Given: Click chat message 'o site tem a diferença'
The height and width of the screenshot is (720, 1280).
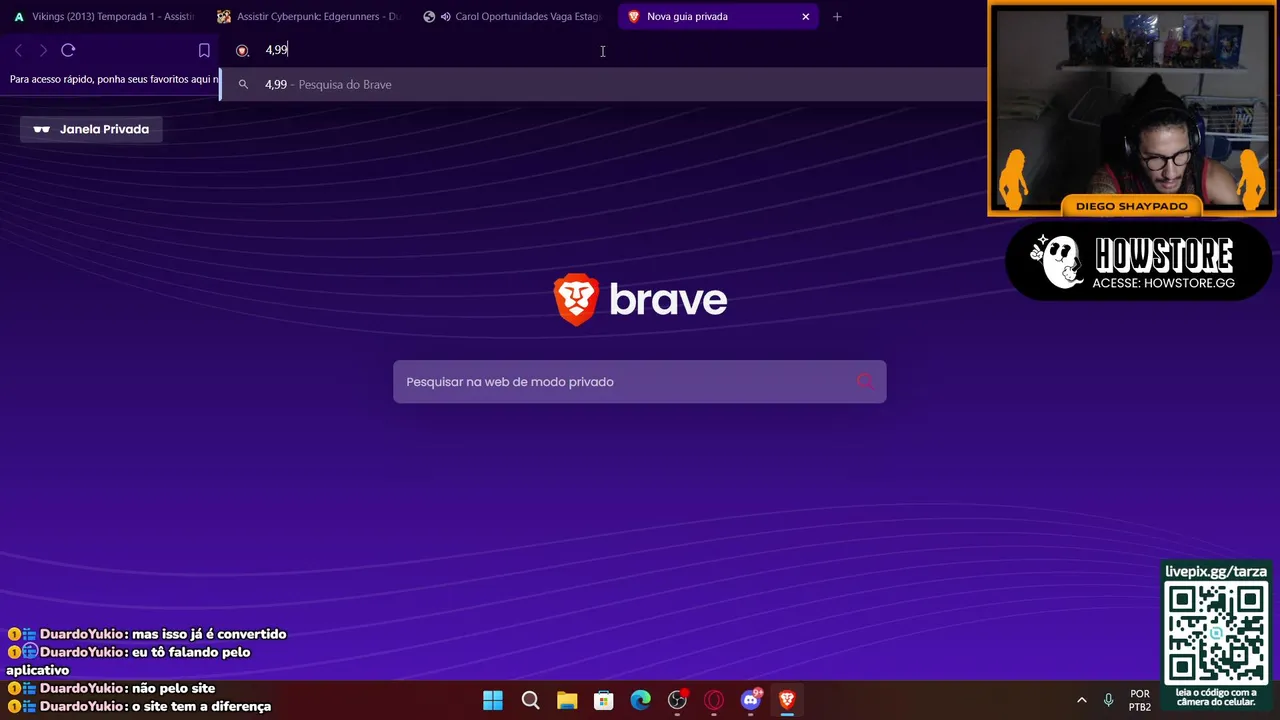Looking at the screenshot, I should coord(201,706).
